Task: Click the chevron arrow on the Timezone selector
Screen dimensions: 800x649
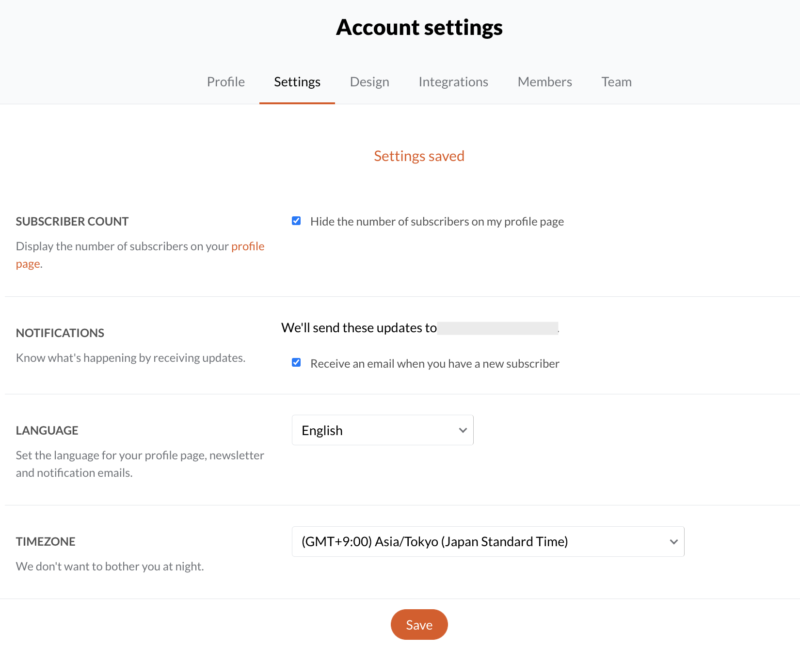Action: click(x=673, y=541)
